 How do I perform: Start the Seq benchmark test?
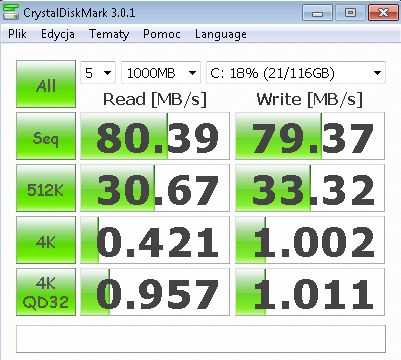pyautogui.click(x=46, y=136)
